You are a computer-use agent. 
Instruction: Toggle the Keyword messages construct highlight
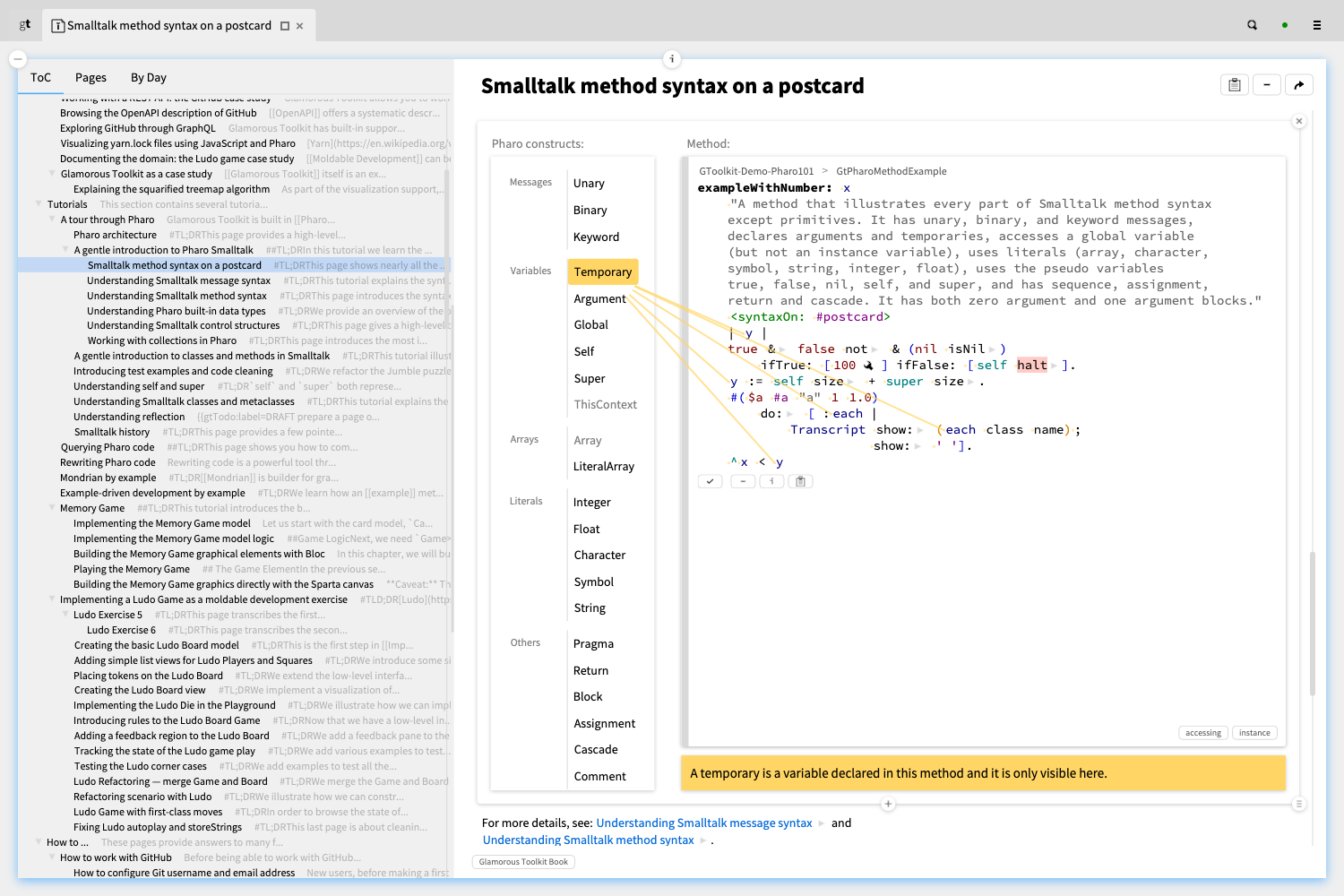(x=596, y=237)
